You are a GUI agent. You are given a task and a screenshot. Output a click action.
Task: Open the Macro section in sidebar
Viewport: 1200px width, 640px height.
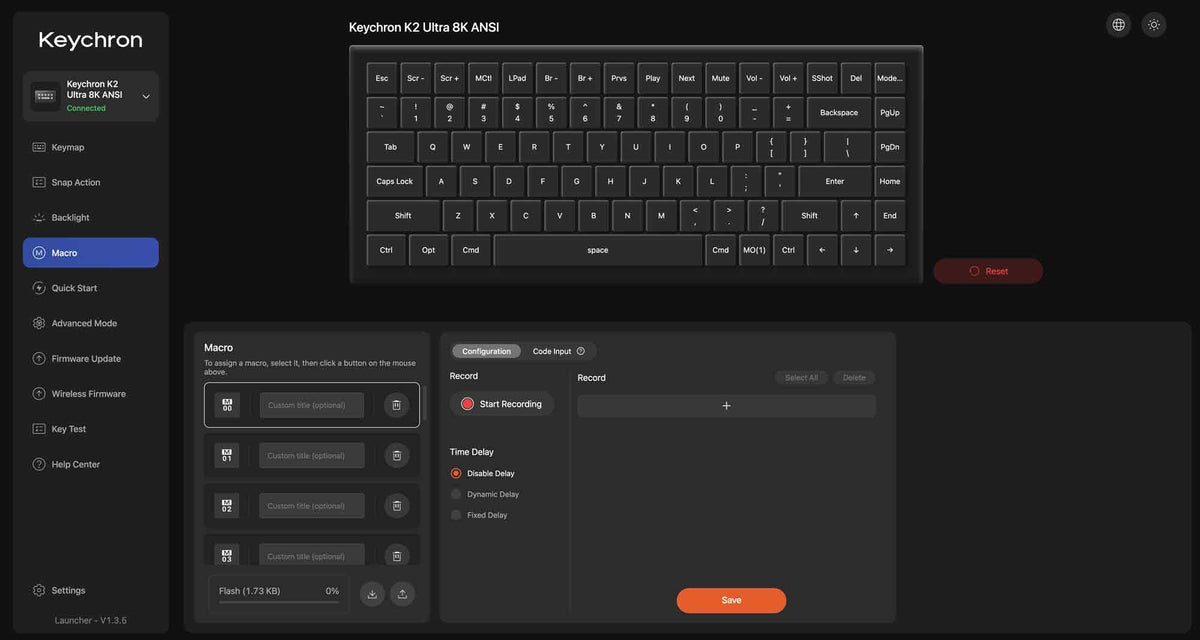91,253
